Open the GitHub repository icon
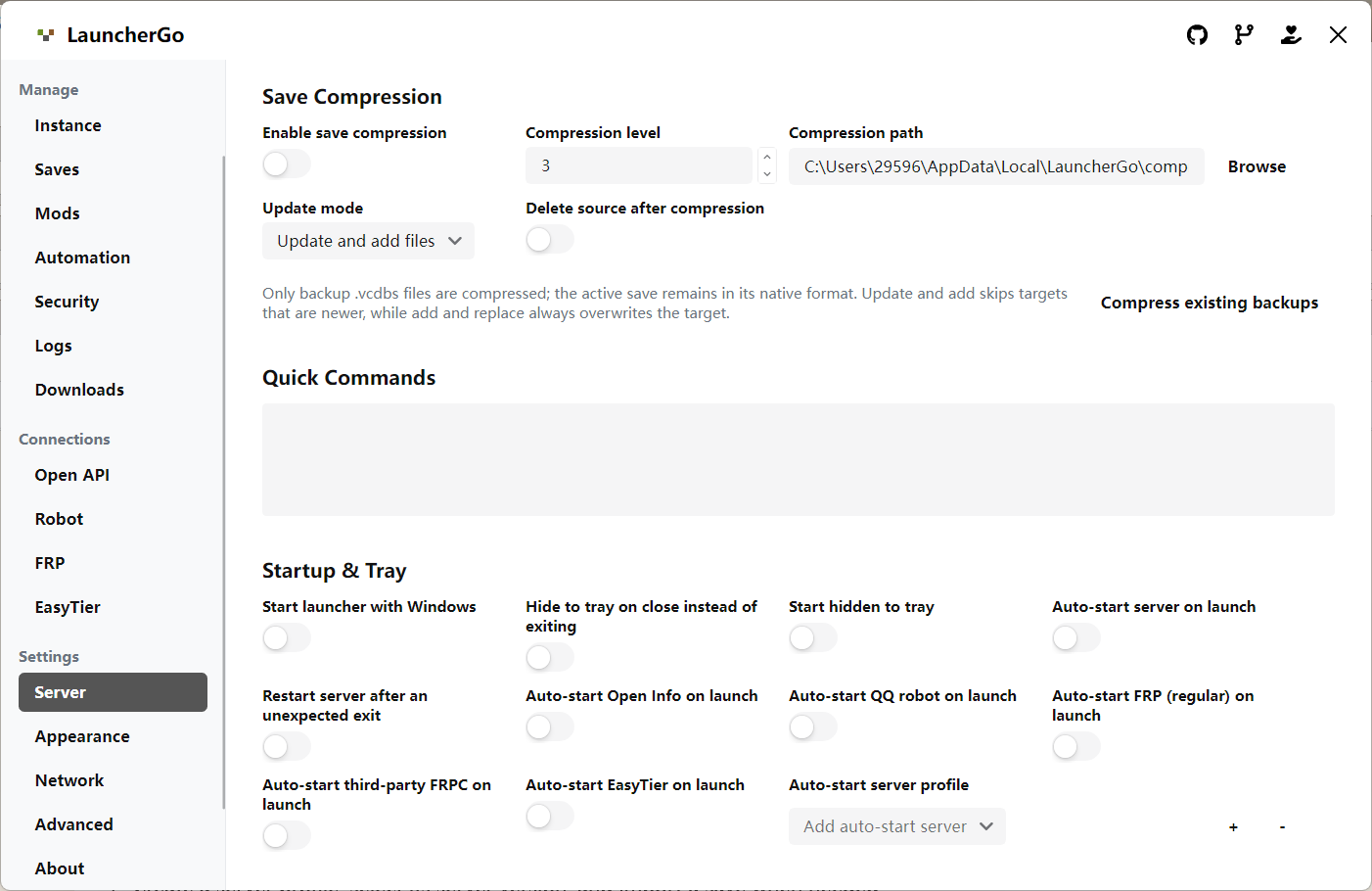Viewport: 1372px width, 891px height. click(1197, 35)
